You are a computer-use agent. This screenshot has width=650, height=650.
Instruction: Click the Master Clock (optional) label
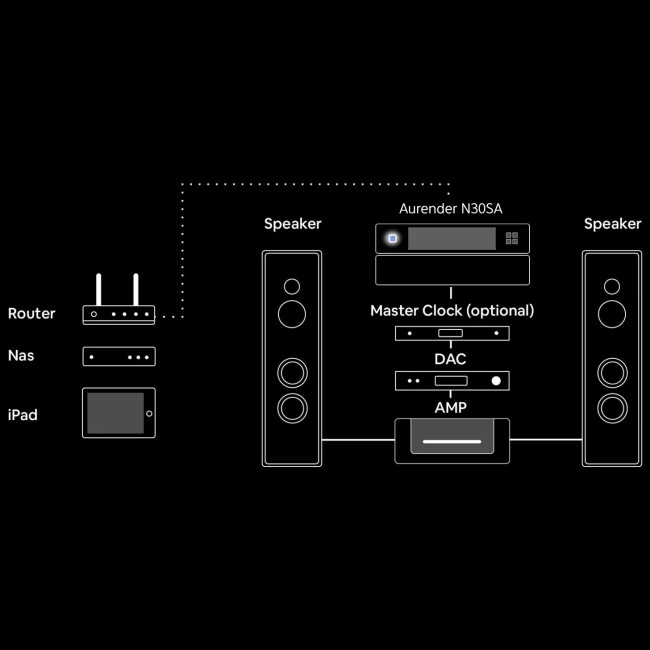point(452,311)
